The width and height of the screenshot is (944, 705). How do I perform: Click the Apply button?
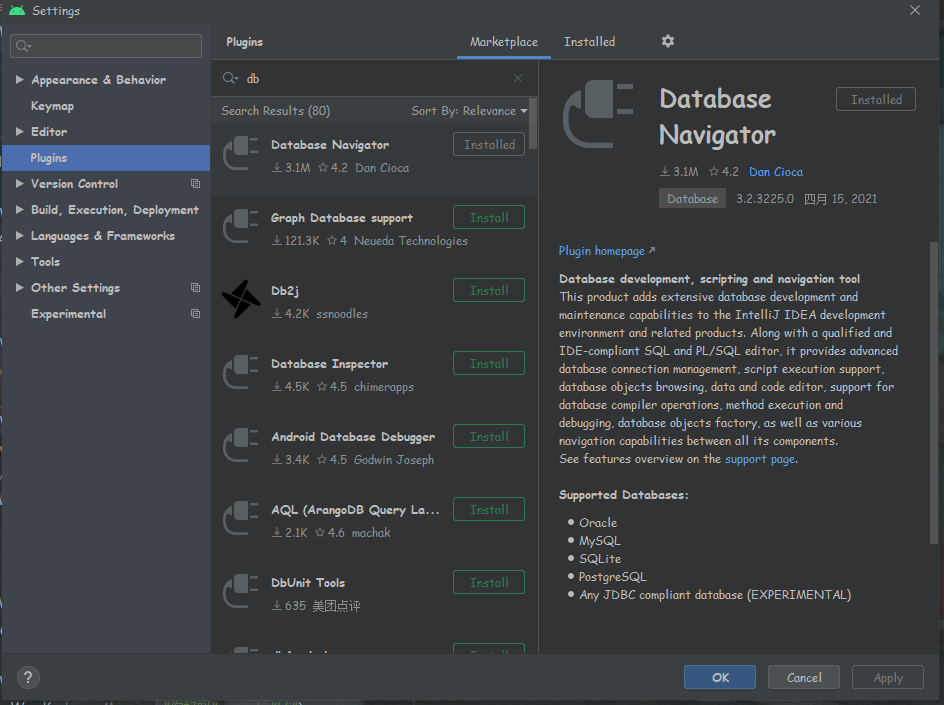pos(888,677)
